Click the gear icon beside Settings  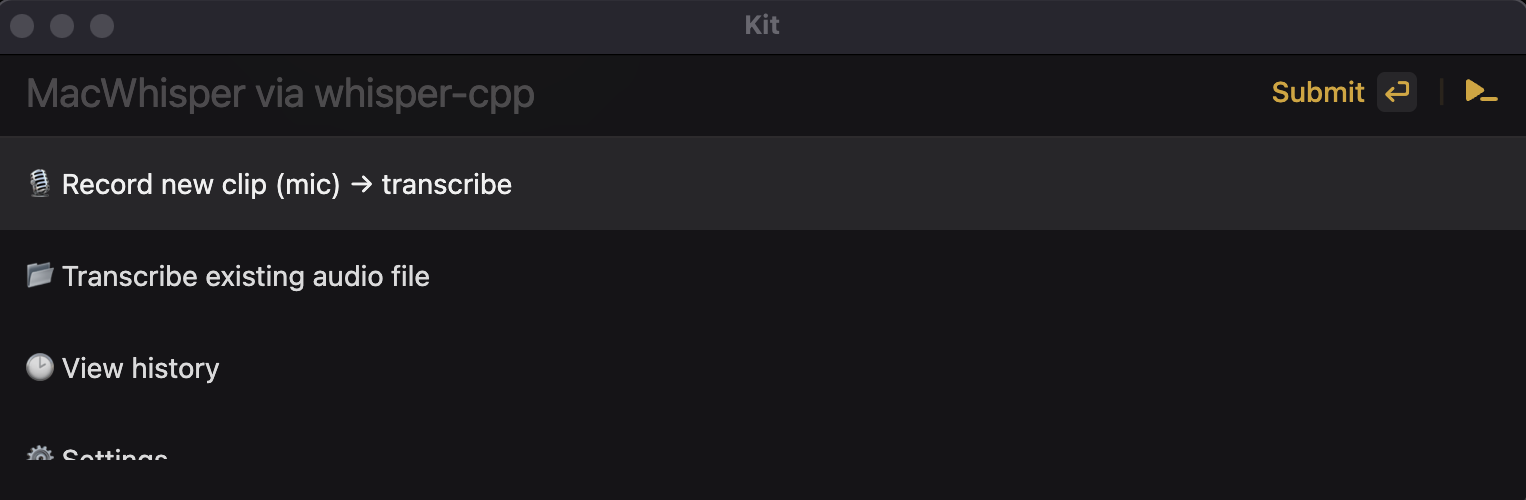point(40,455)
